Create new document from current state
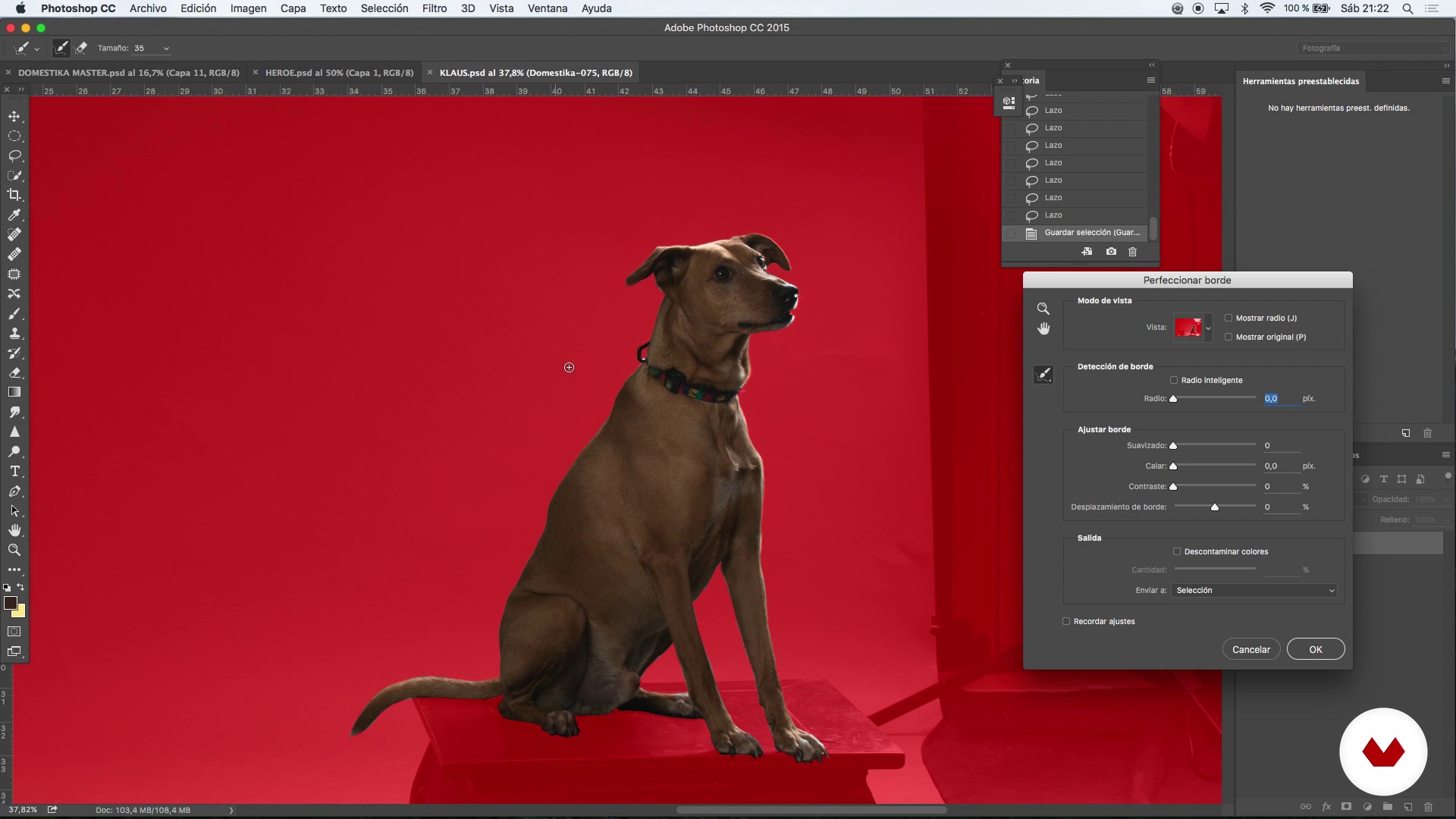Viewport: 1456px width, 819px height. [x=1087, y=252]
